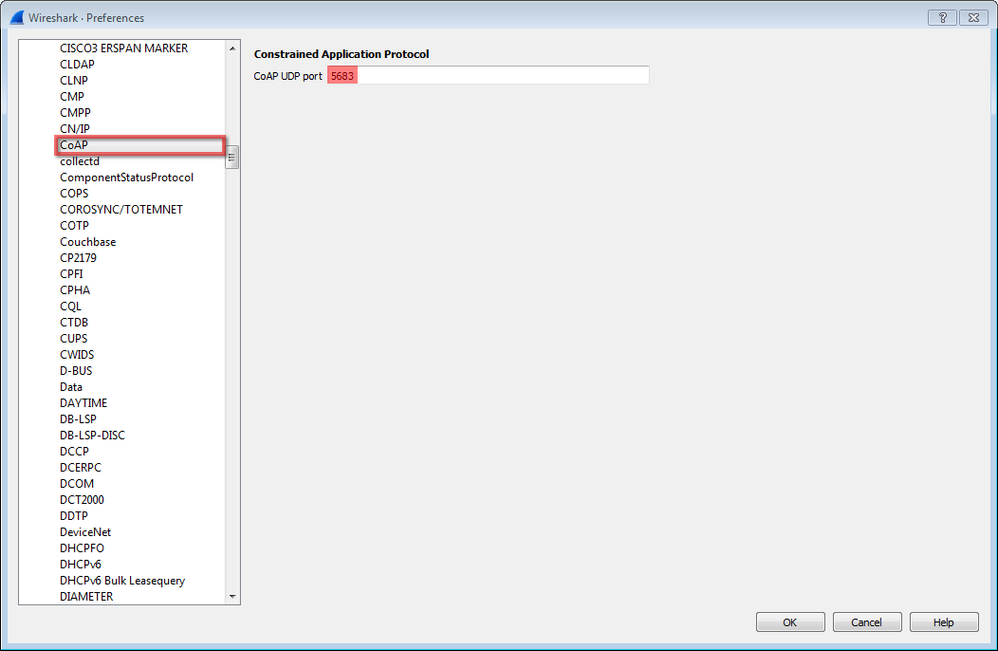Select the CMPP protocol entry

click(x=75, y=113)
